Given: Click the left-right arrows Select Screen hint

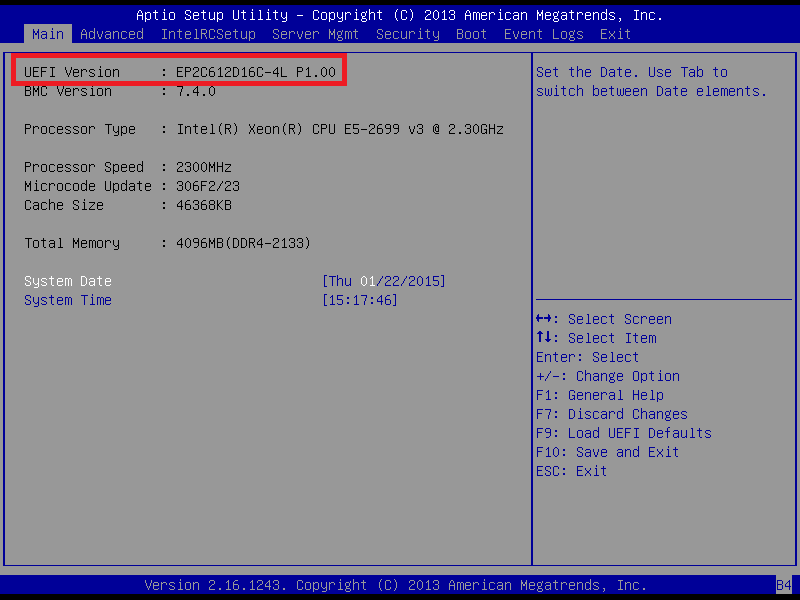Looking at the screenshot, I should pyautogui.click(x=604, y=319).
